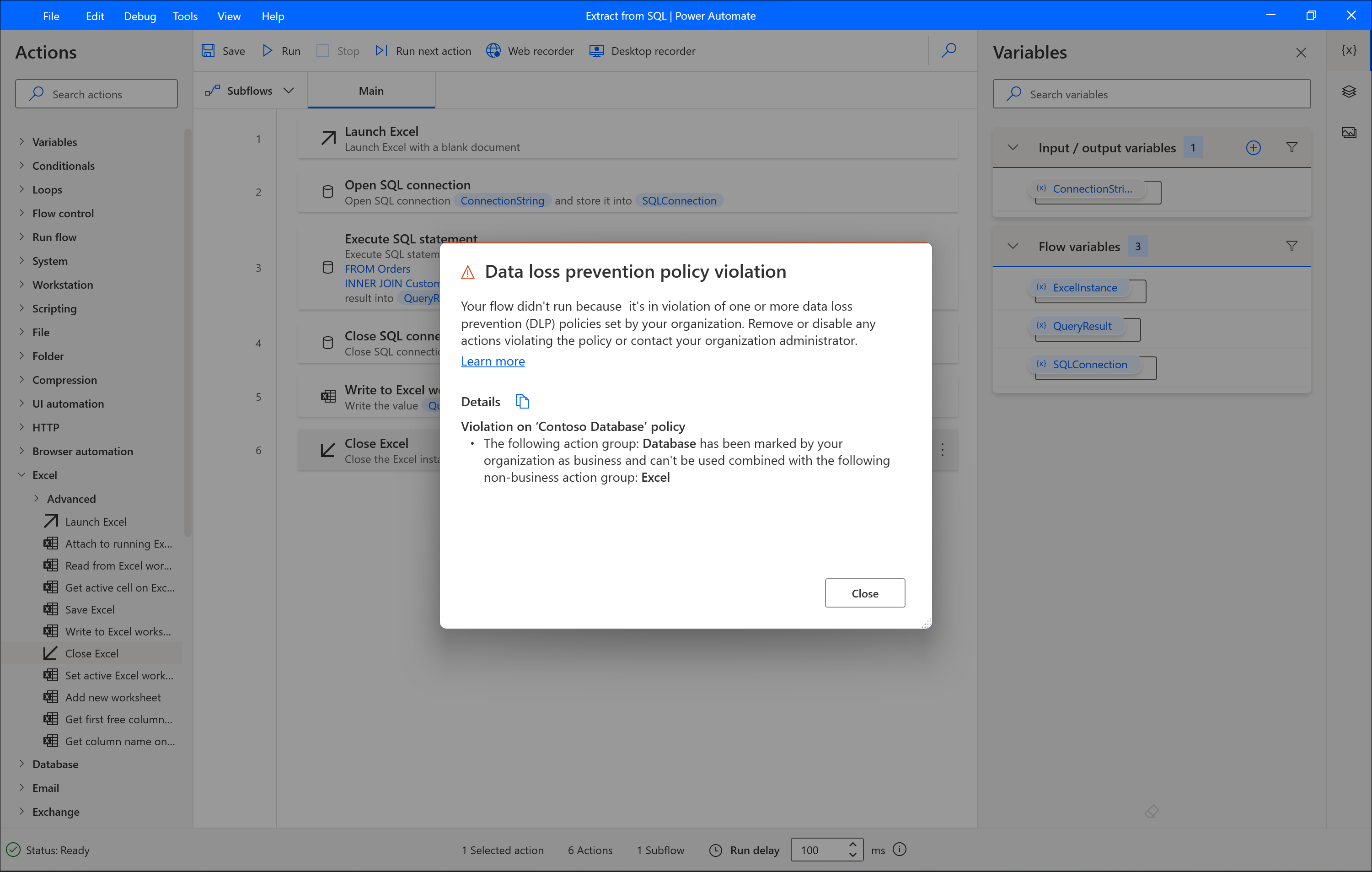The width and height of the screenshot is (1372, 872).
Task: Click the copy details icon in dialog
Action: (522, 401)
